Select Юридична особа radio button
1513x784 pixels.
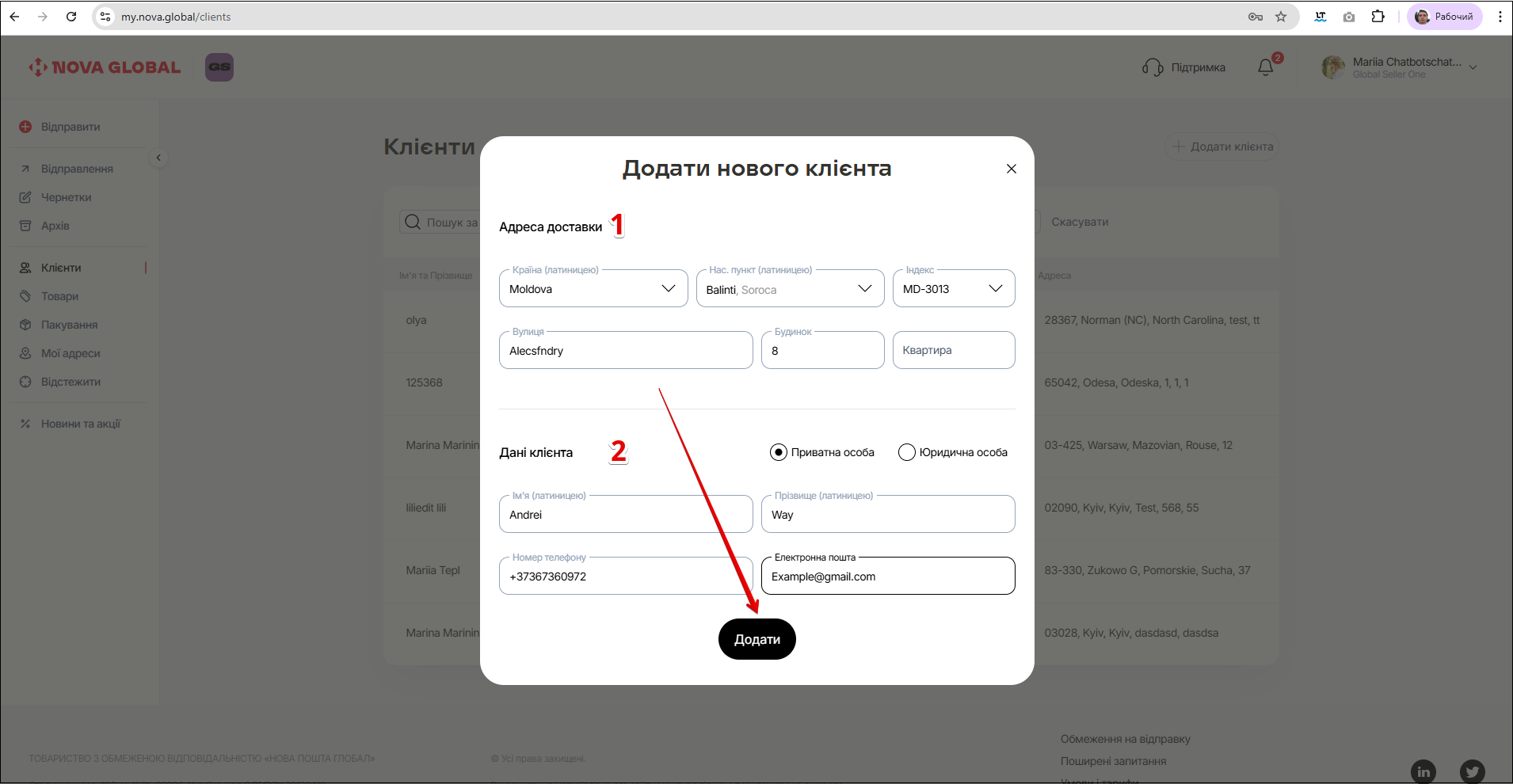[907, 452]
